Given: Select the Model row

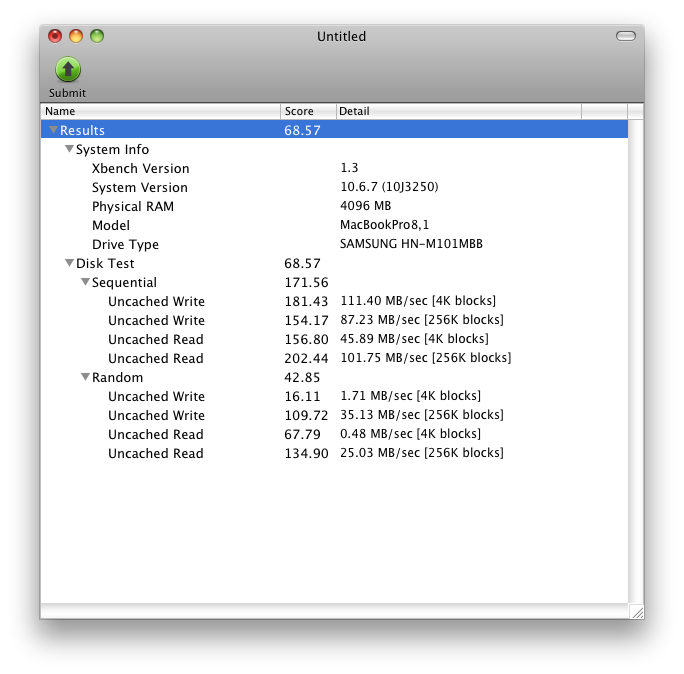Looking at the screenshot, I should click(334, 225).
